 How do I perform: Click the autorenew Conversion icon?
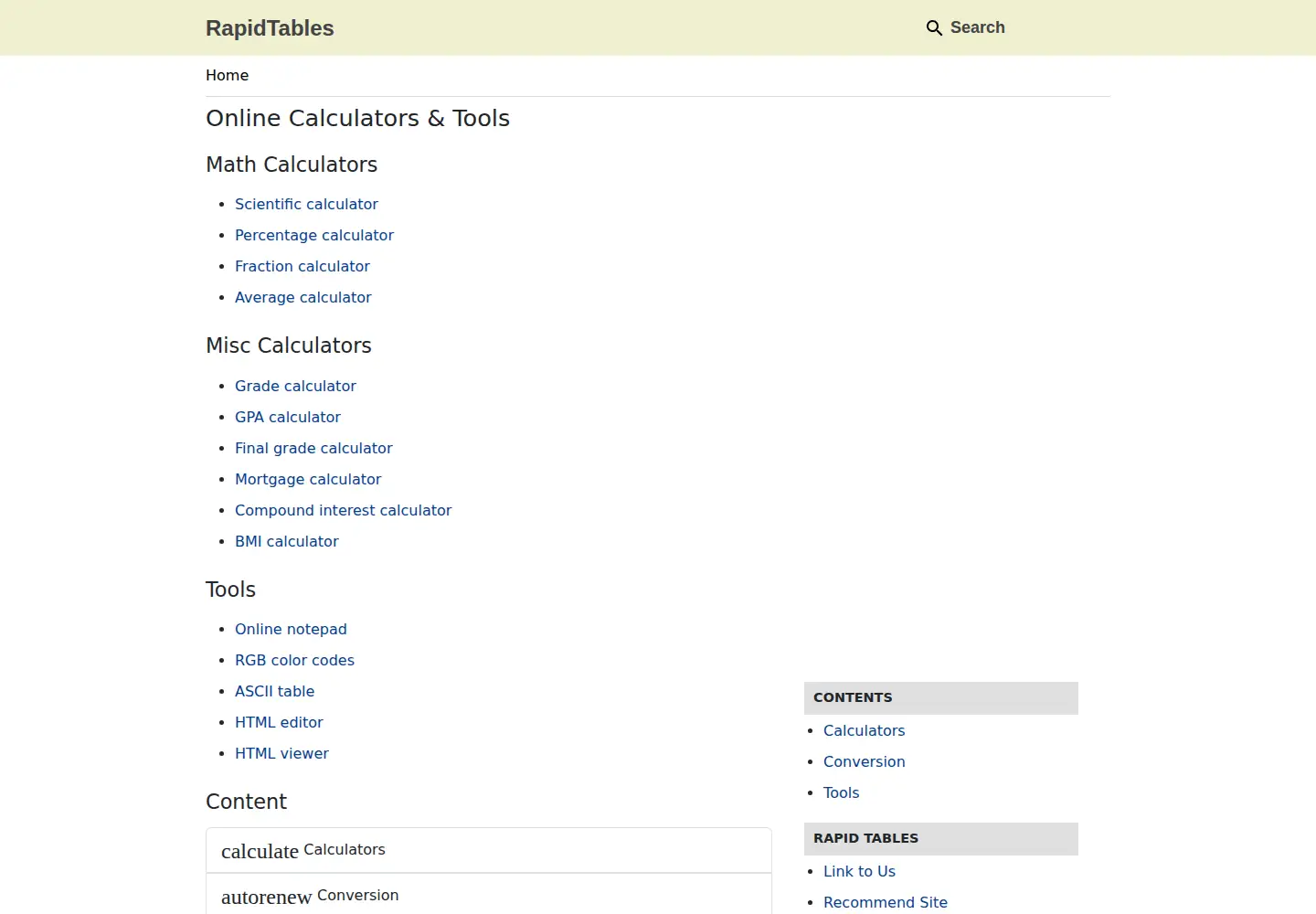[x=267, y=897]
